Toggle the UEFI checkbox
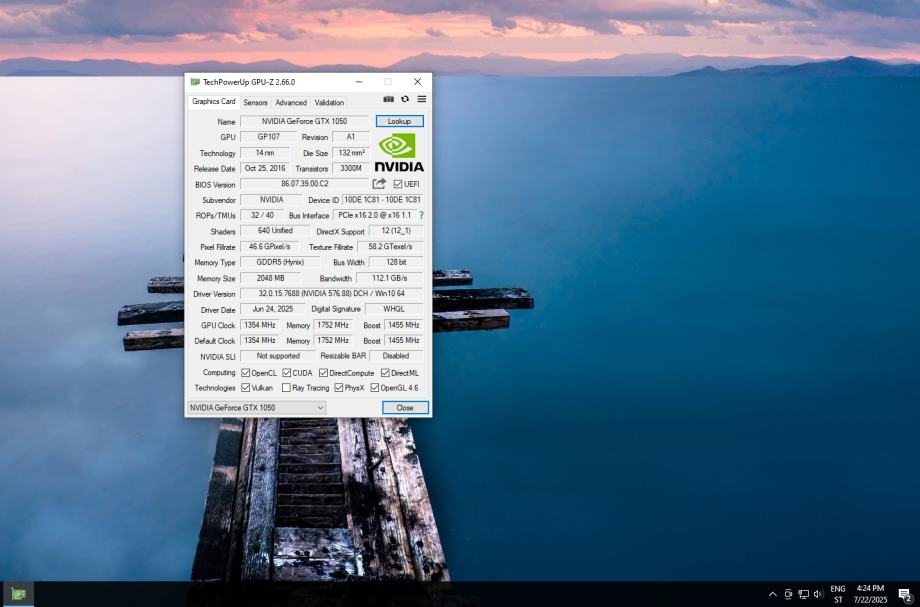The height and width of the screenshot is (607, 920). [x=397, y=184]
